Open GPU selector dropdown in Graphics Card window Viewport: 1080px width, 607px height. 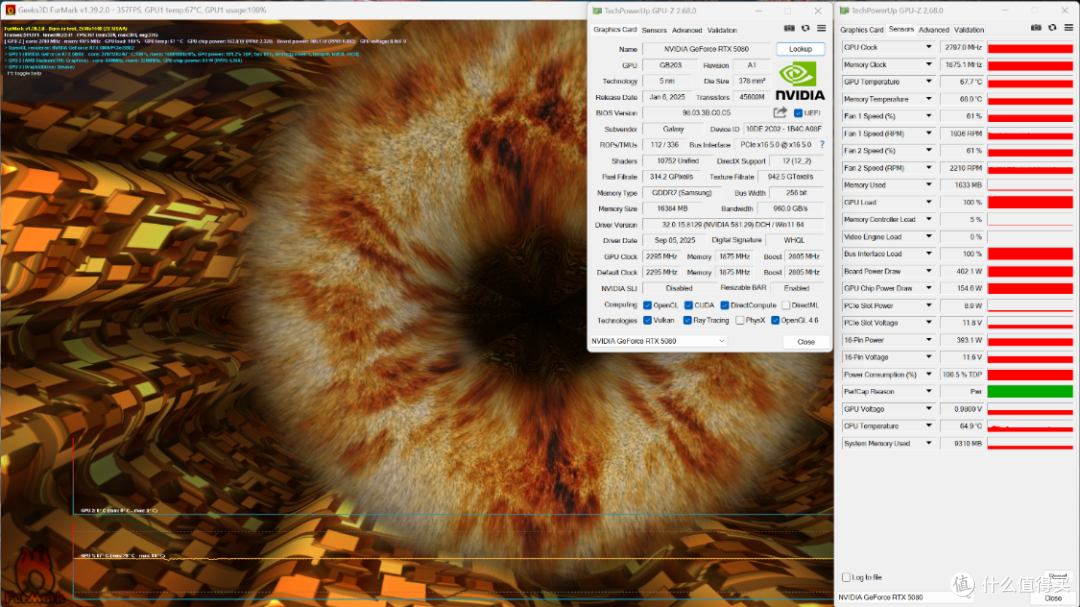[x=658, y=341]
